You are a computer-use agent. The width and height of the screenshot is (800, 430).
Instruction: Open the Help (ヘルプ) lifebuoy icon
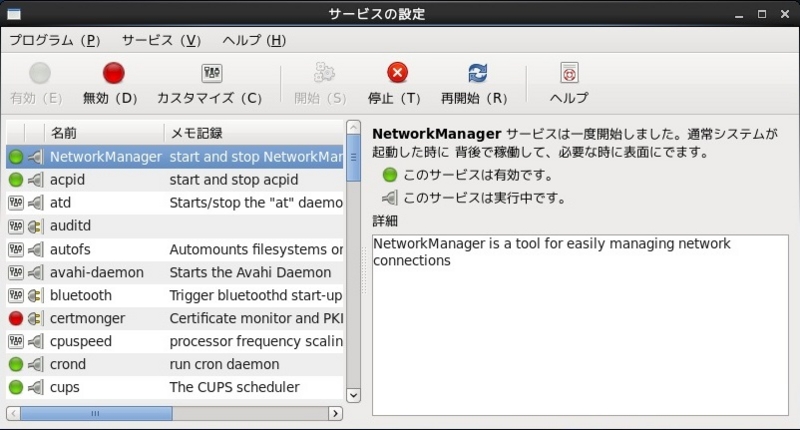click(569, 73)
